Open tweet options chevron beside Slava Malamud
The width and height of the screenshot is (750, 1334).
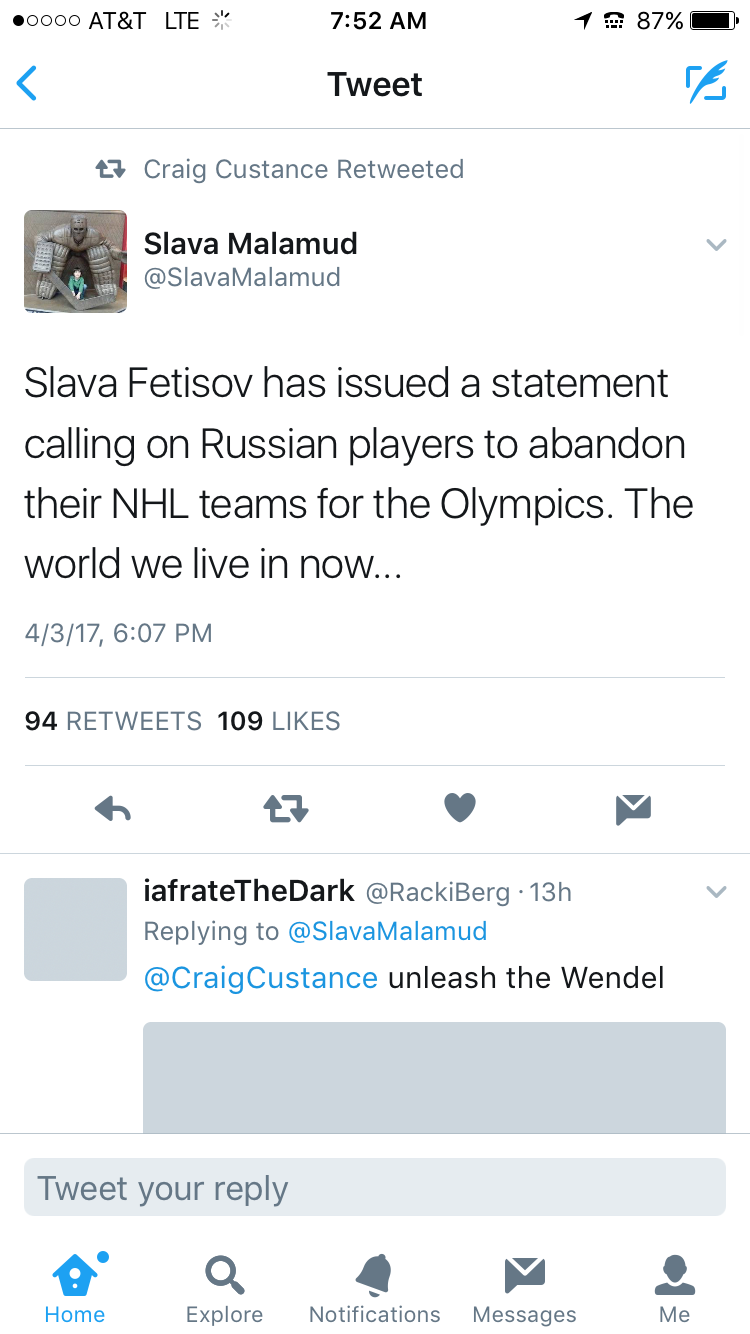716,245
